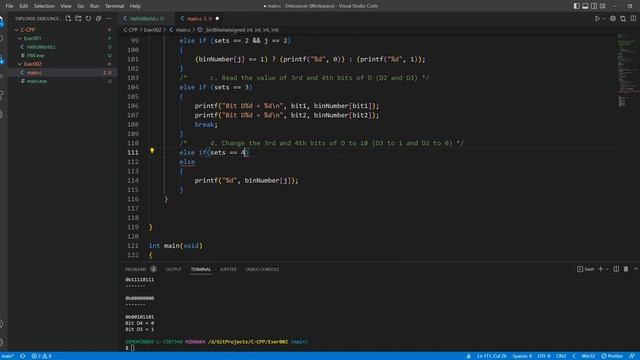
Task: Click Ln 111, Col 26 cursor position
Action: tap(492, 356)
